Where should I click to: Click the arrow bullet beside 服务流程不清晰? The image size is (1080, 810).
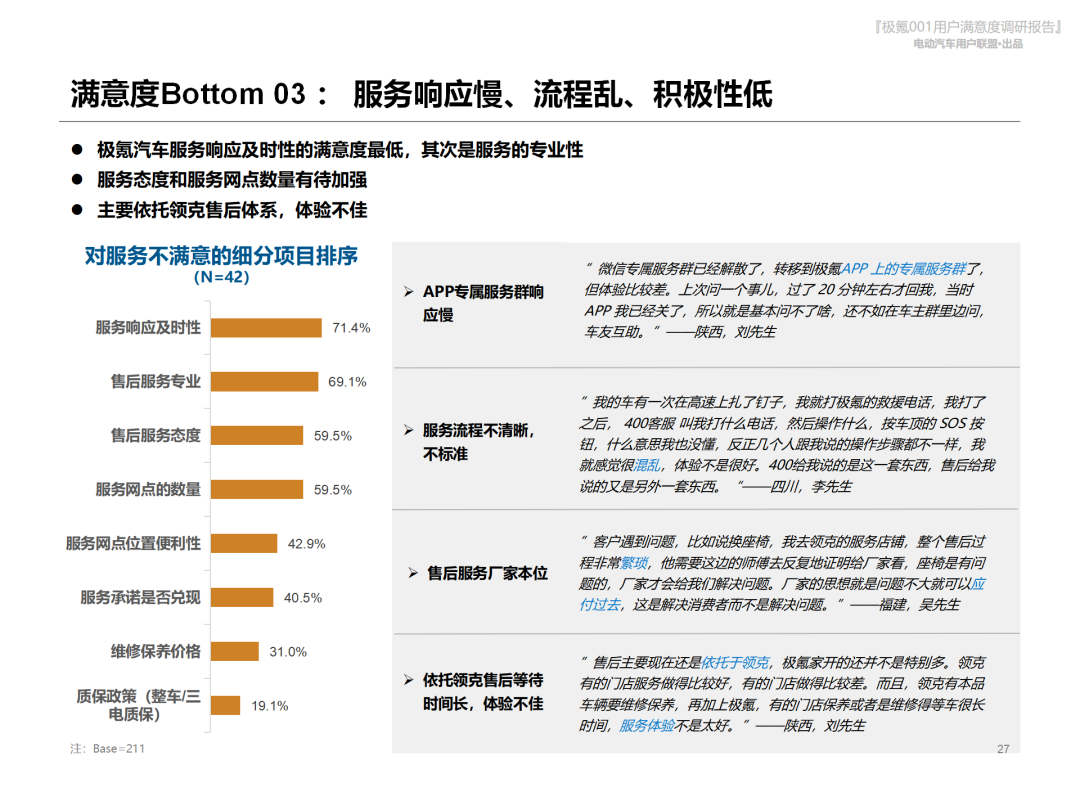(408, 431)
